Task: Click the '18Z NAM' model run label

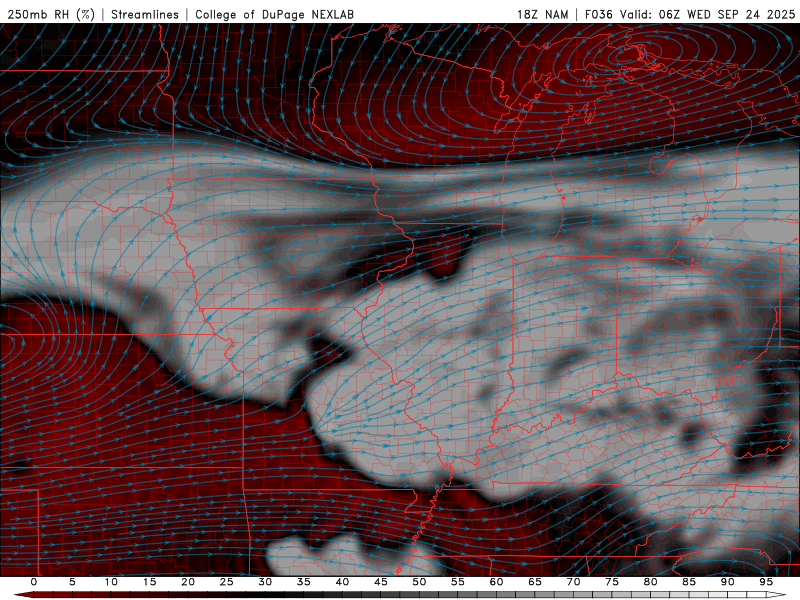Action: click(x=543, y=14)
